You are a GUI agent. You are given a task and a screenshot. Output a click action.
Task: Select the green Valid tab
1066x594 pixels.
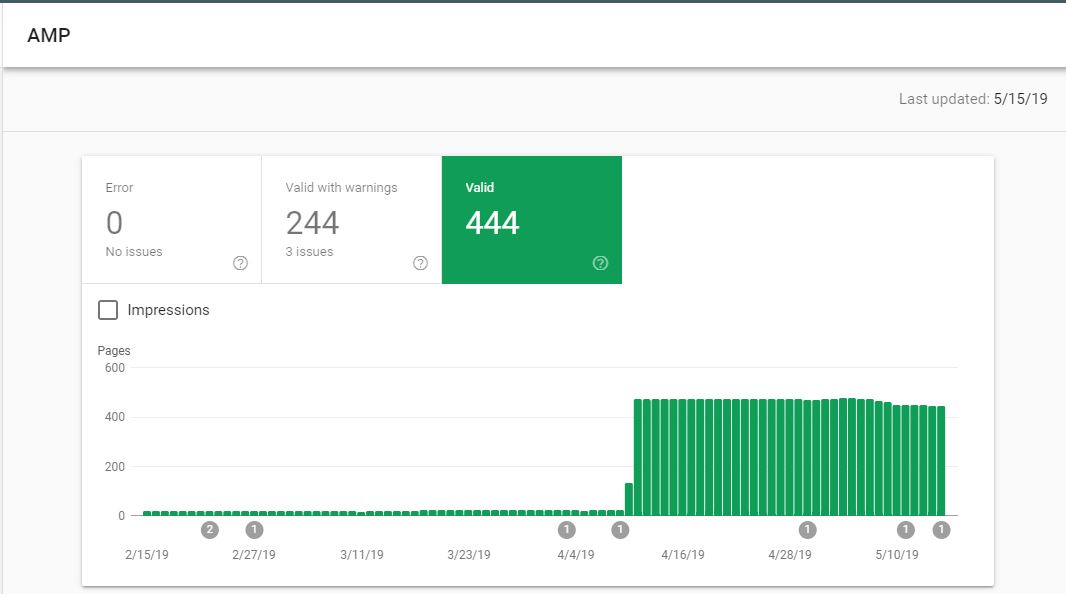pyautogui.click(x=531, y=219)
